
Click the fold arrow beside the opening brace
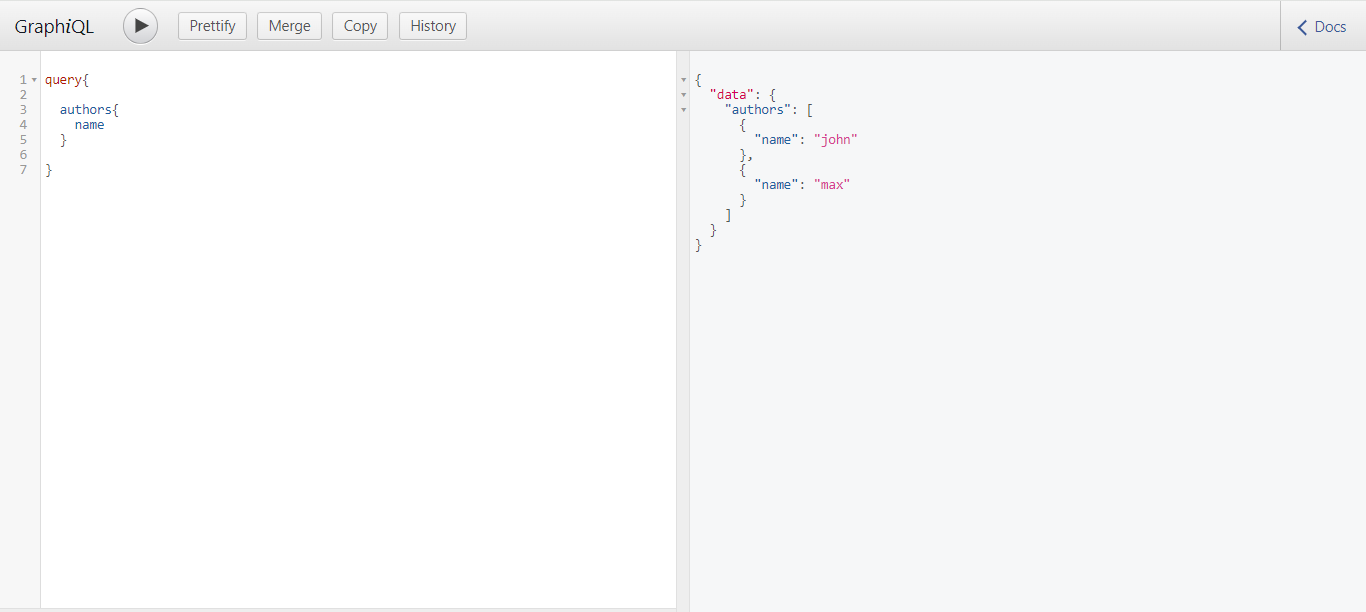(683, 80)
